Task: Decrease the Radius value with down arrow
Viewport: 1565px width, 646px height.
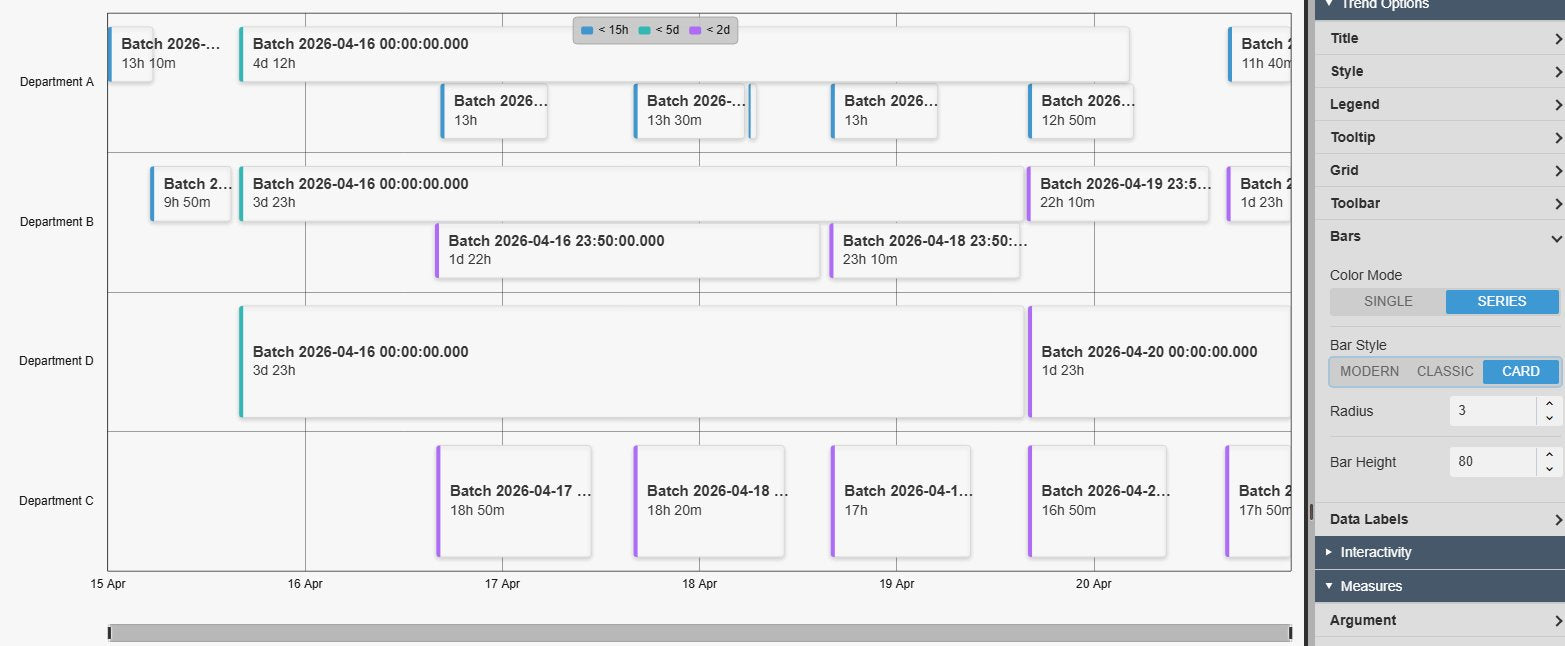Action: click(1548, 418)
